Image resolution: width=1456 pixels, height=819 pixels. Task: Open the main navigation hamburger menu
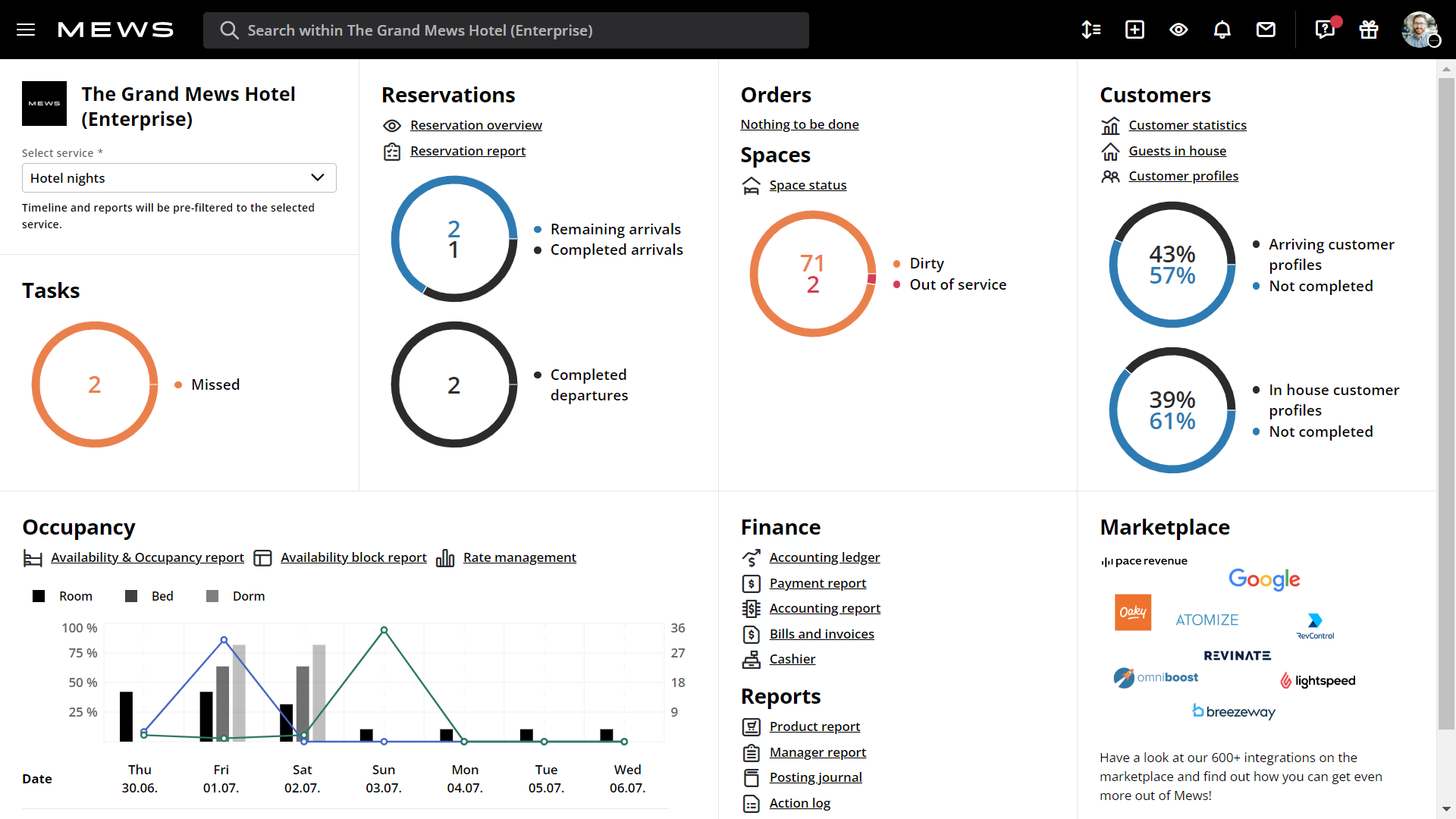coord(25,30)
